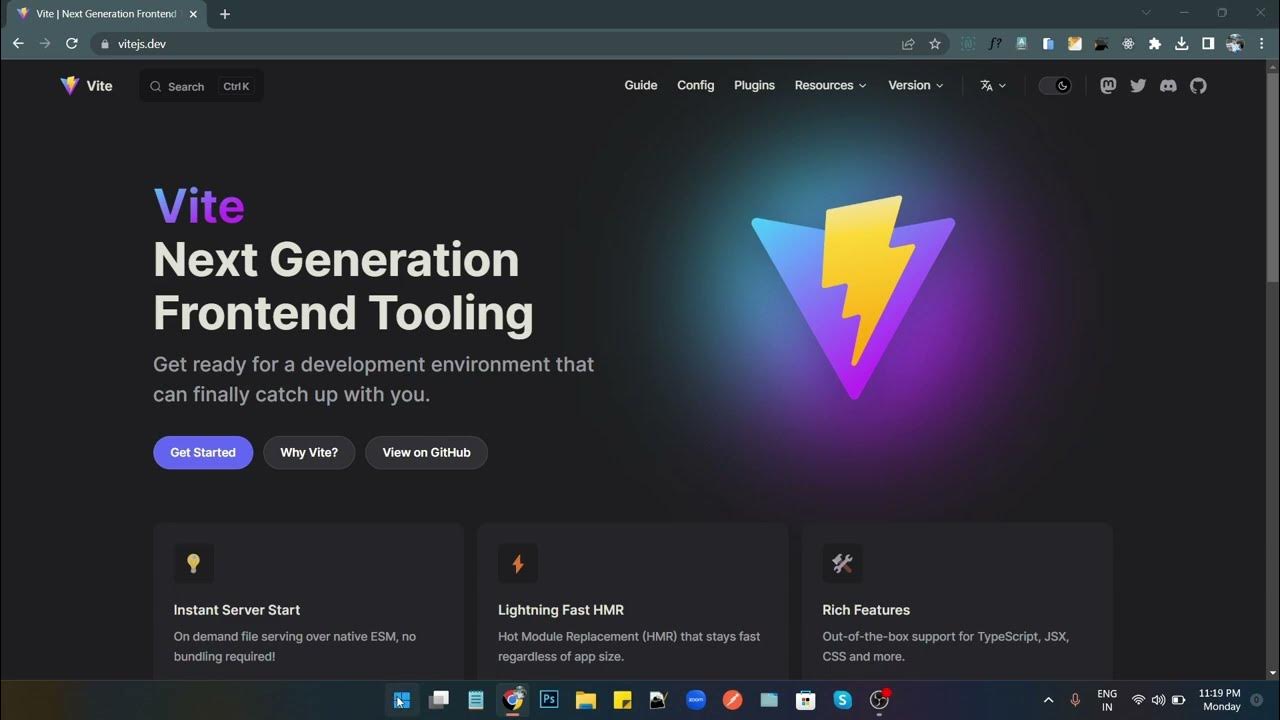This screenshot has height=720, width=1280.
Task: Click the Why Vite? button
Action: click(x=309, y=453)
